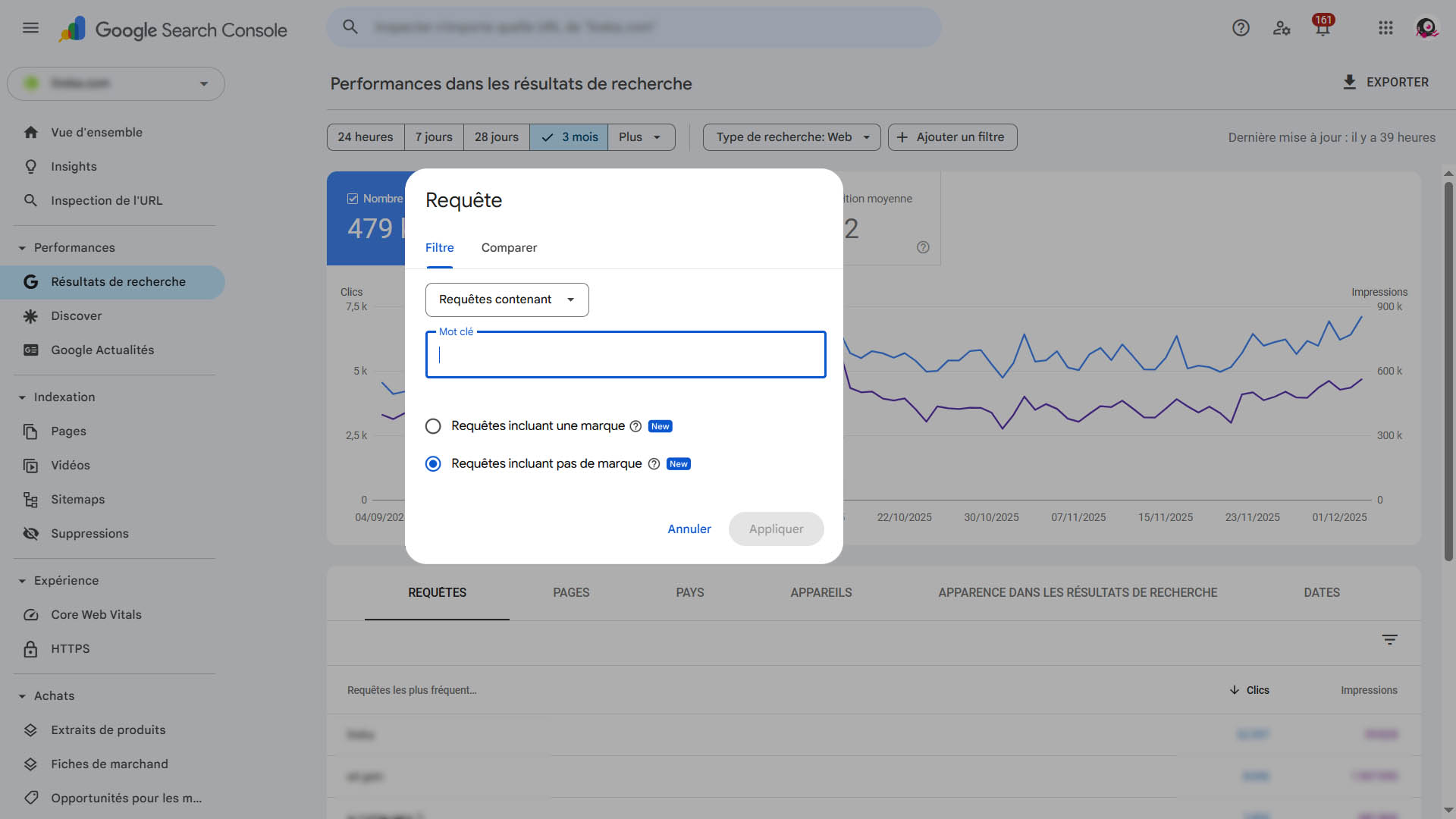Viewport: 1456px width, 819px height.
Task: Switch to the Comparer tab in dialog
Action: [509, 247]
